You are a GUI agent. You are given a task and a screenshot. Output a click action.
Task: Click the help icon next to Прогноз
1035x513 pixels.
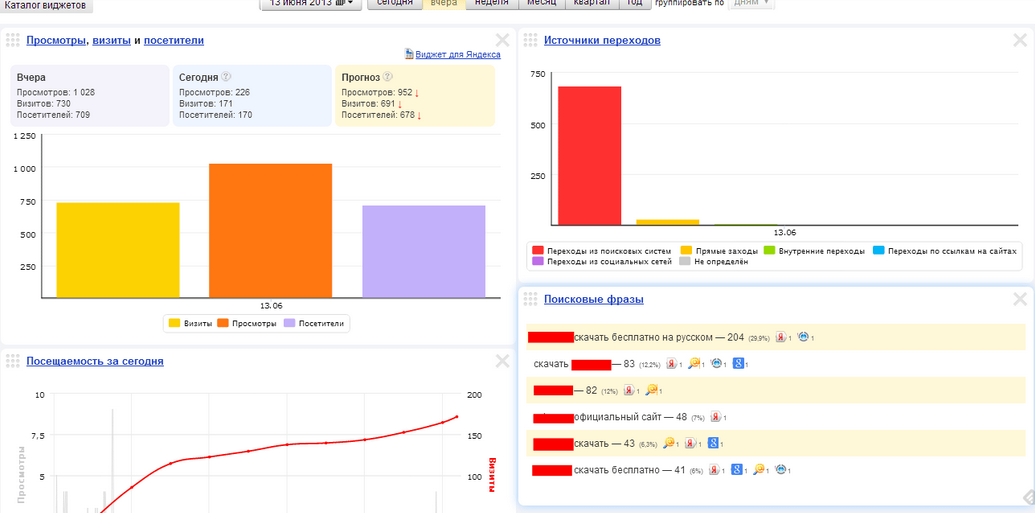(387, 77)
